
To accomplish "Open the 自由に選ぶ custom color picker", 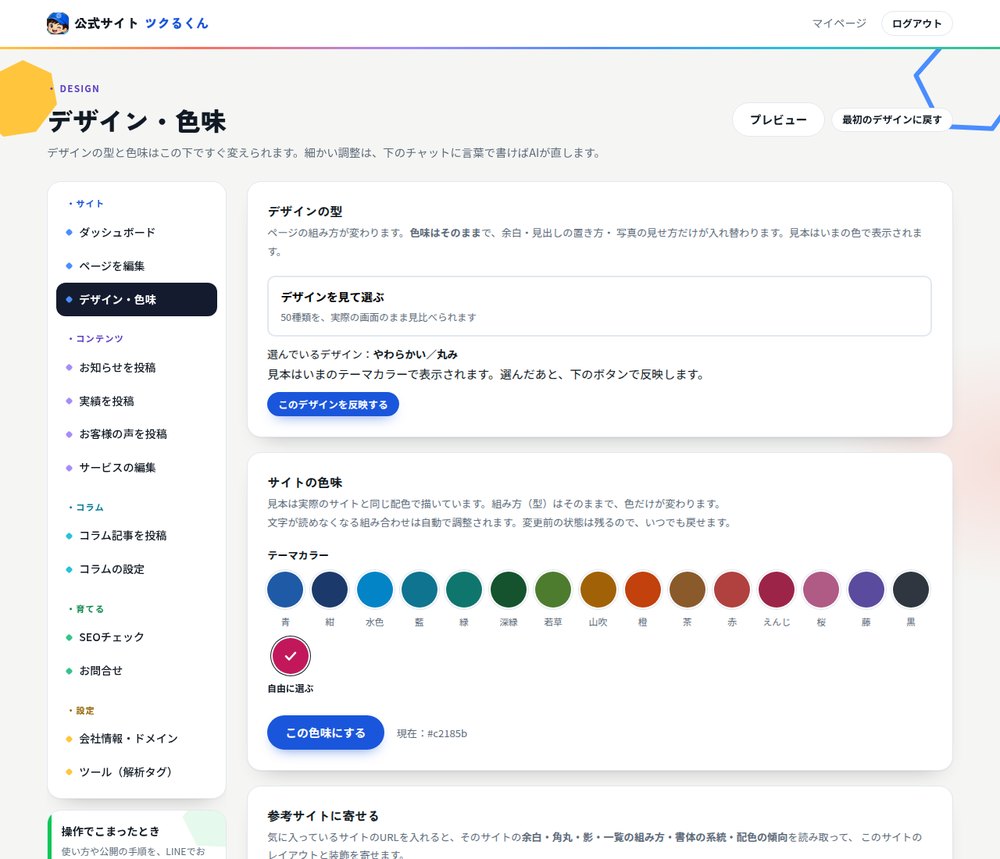I will pyautogui.click(x=290, y=656).
